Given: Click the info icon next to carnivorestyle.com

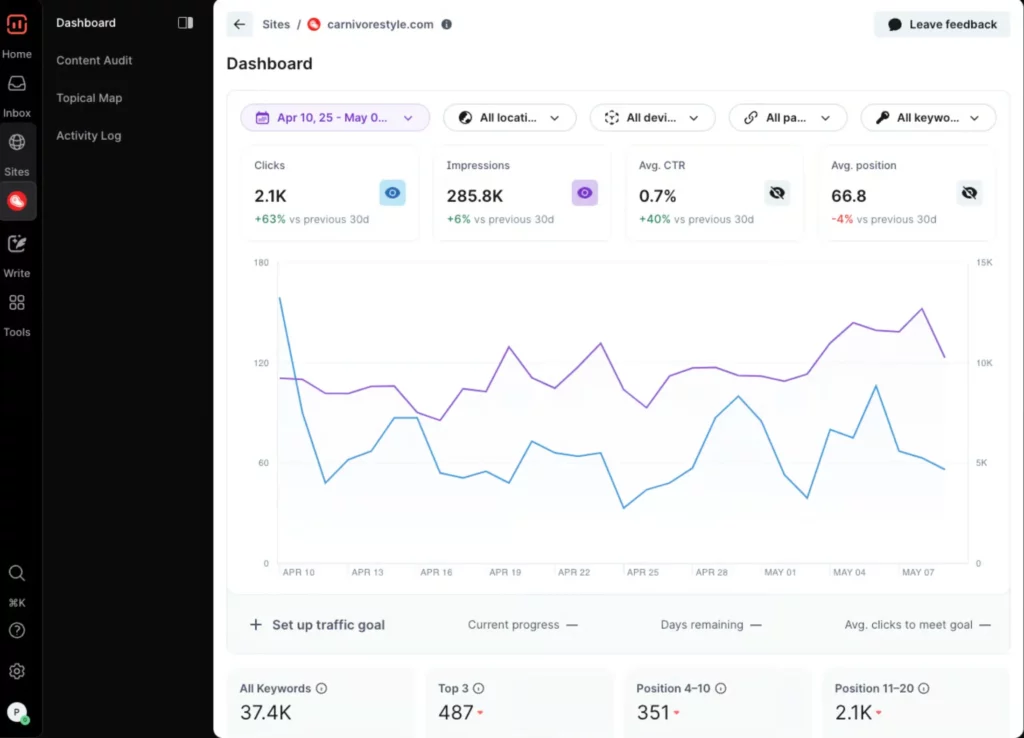Looking at the screenshot, I should point(447,24).
